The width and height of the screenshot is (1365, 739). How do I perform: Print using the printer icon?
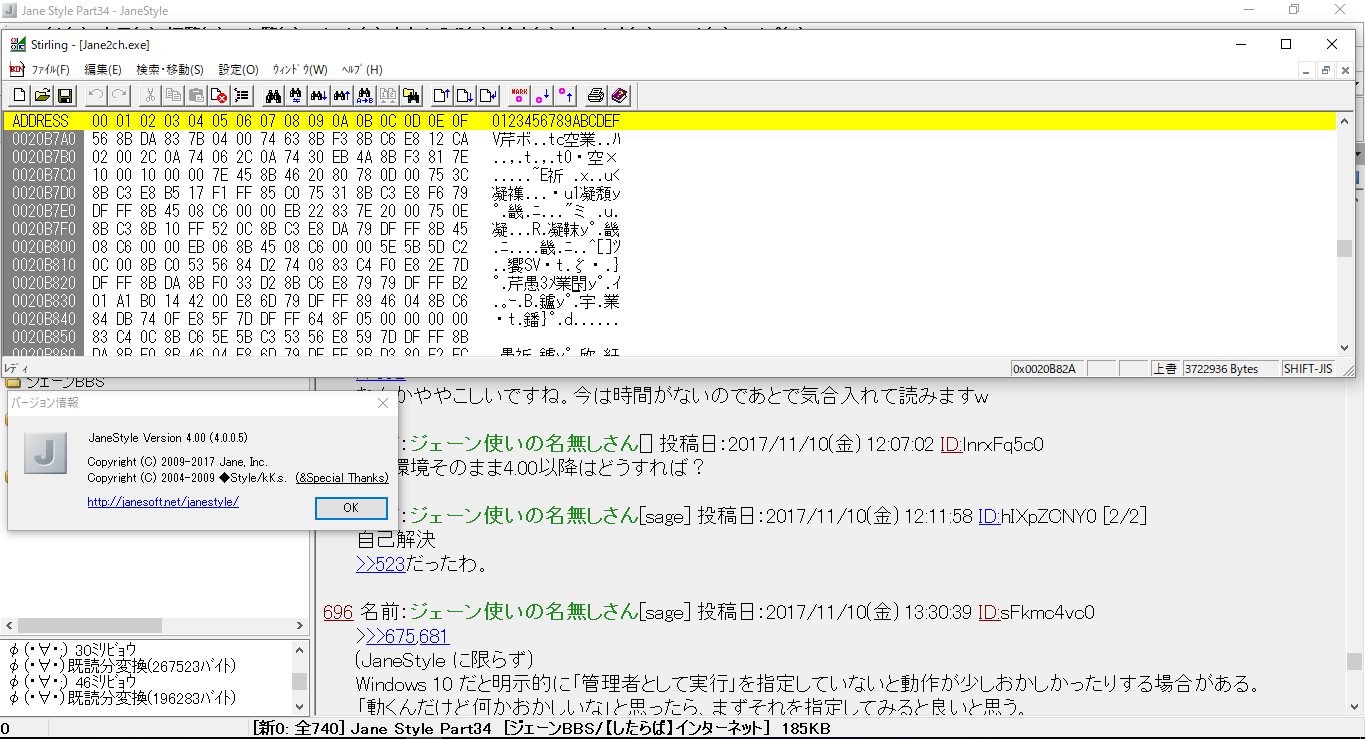tap(596, 95)
